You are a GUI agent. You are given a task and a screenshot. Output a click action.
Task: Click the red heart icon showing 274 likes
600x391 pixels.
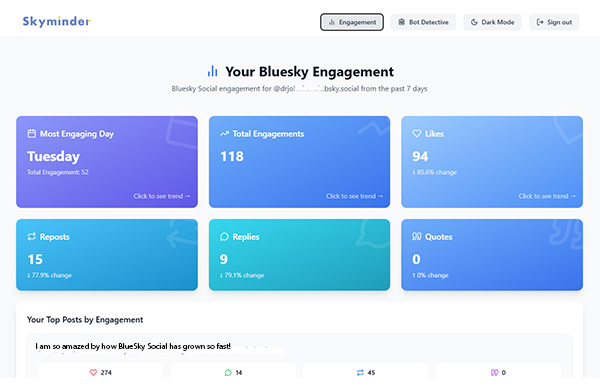tap(93, 372)
